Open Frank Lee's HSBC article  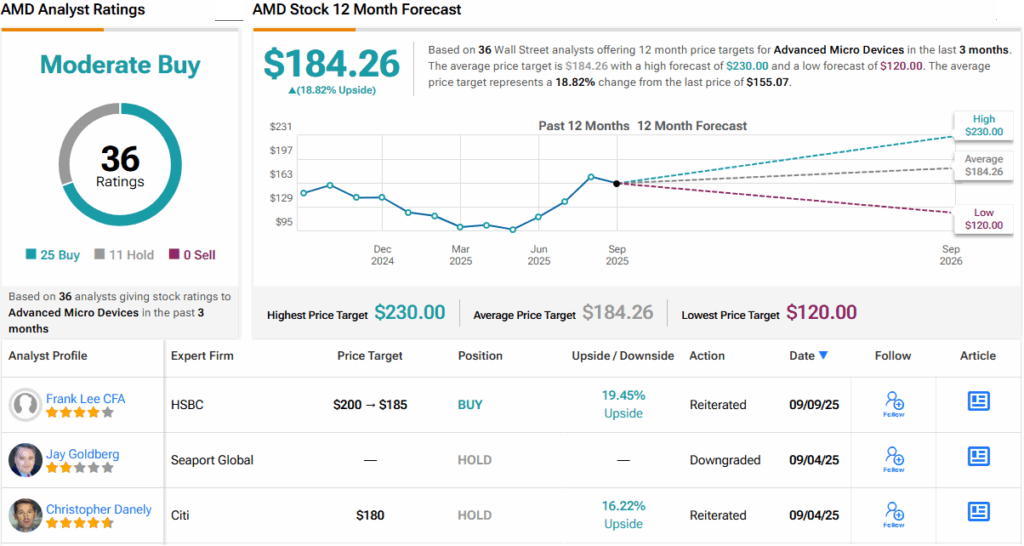(x=978, y=402)
